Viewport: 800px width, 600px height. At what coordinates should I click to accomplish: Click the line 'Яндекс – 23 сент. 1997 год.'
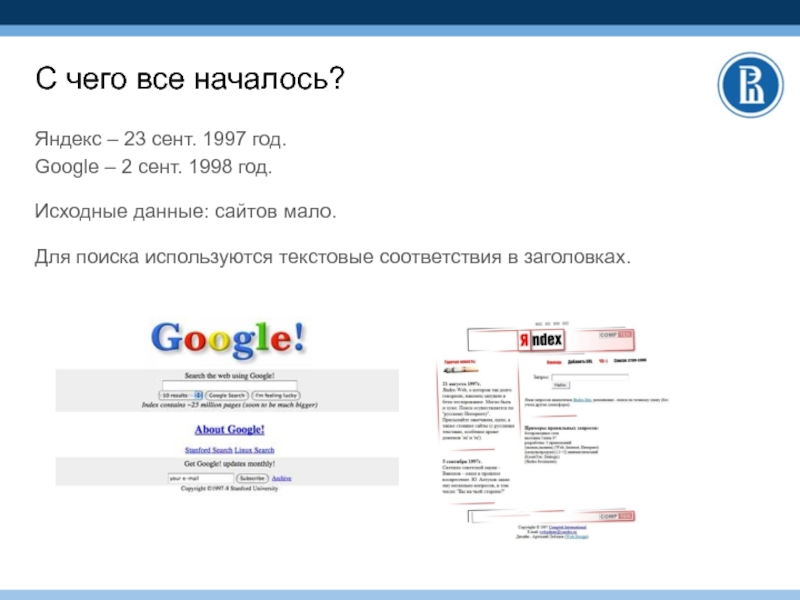pyautogui.click(x=161, y=139)
